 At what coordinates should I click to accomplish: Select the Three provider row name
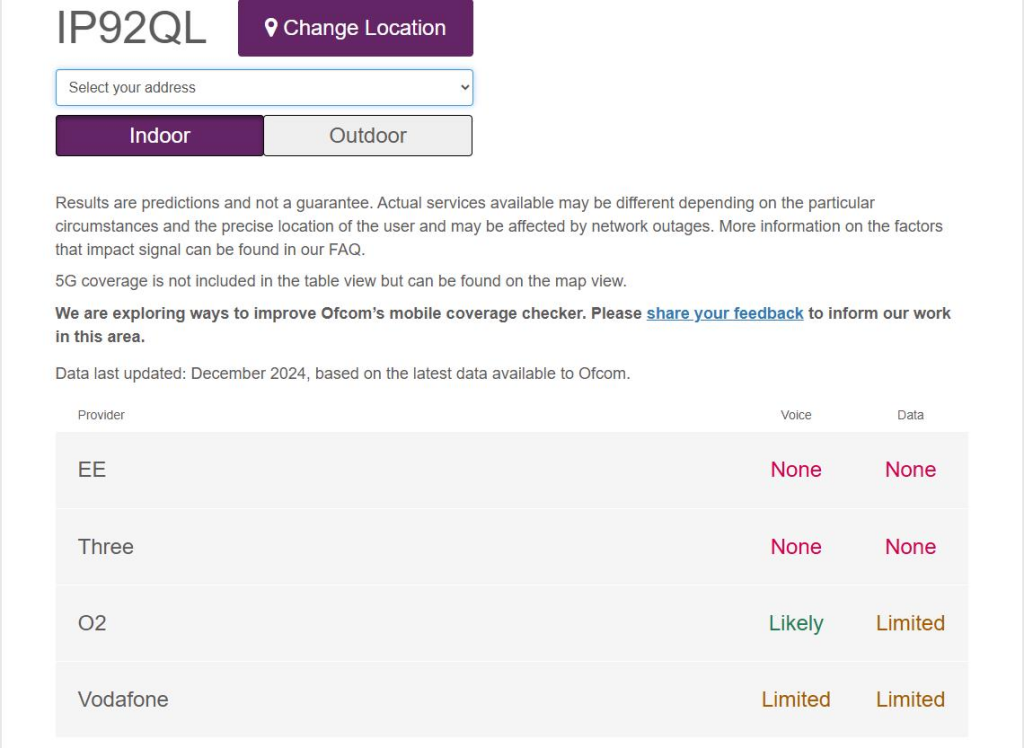pos(106,547)
